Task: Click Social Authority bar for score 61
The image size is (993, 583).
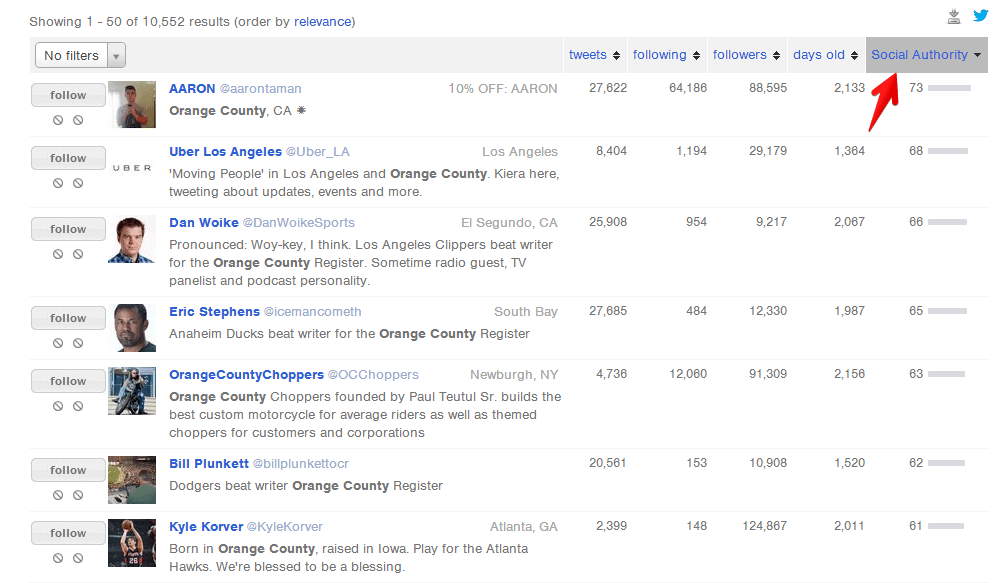Action: pos(946,526)
